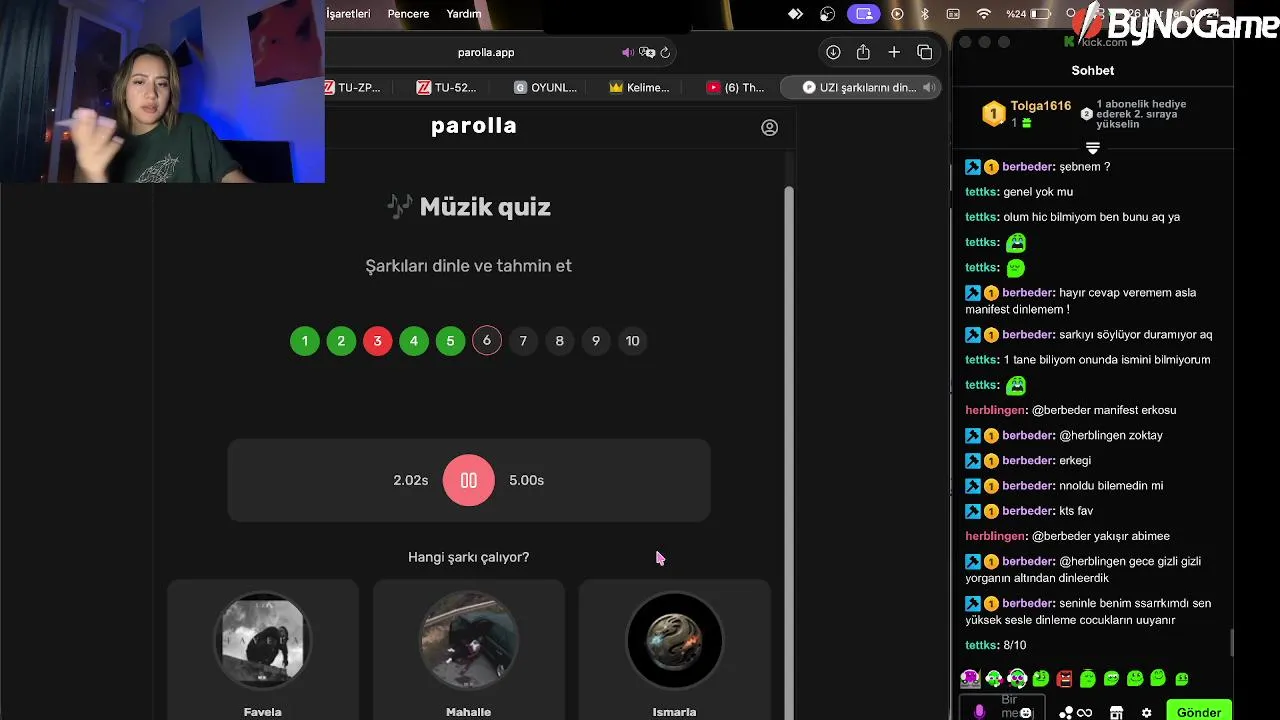This screenshot has height=720, width=1280.
Task: Click herblingen on 'yakışır abimee' message
Action: [x=995, y=536]
